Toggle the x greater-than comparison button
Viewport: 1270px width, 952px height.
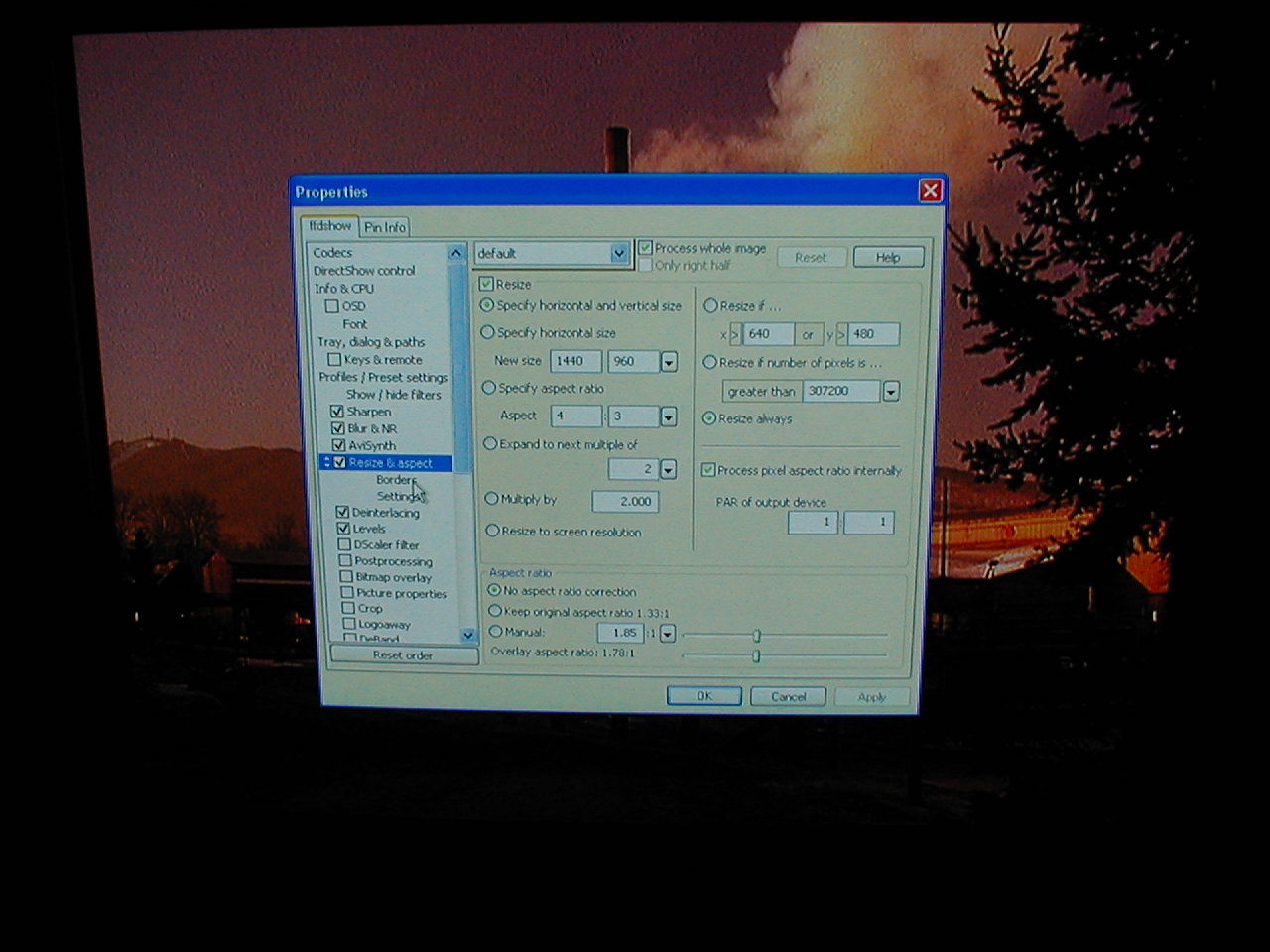[x=735, y=335]
